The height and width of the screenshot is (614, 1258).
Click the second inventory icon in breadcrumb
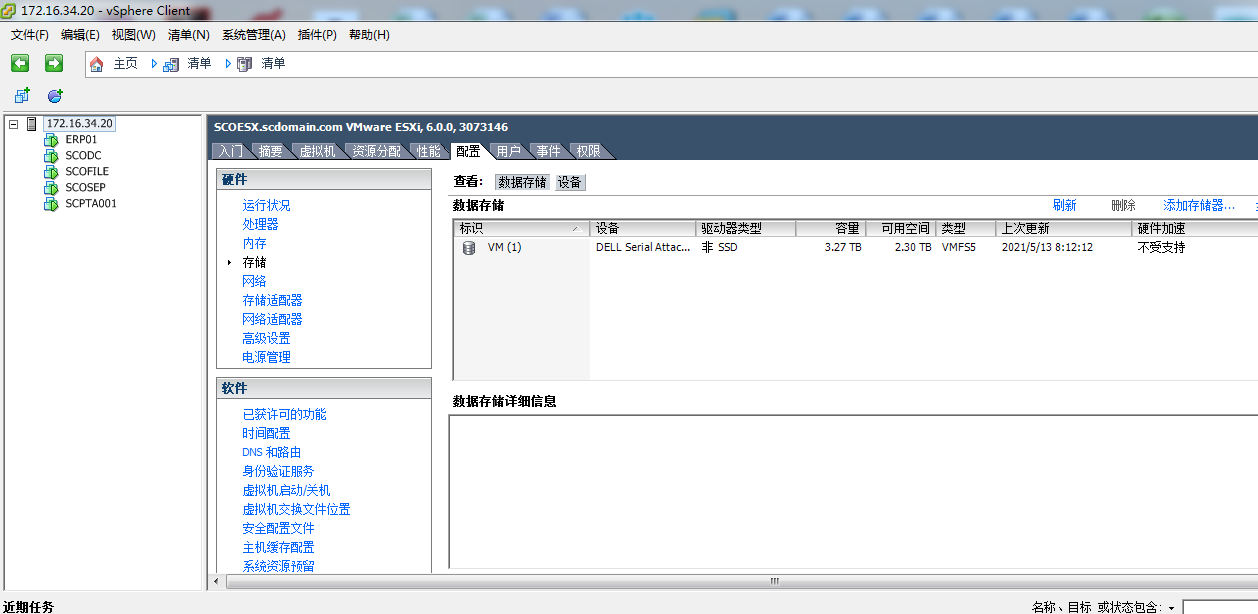point(244,64)
